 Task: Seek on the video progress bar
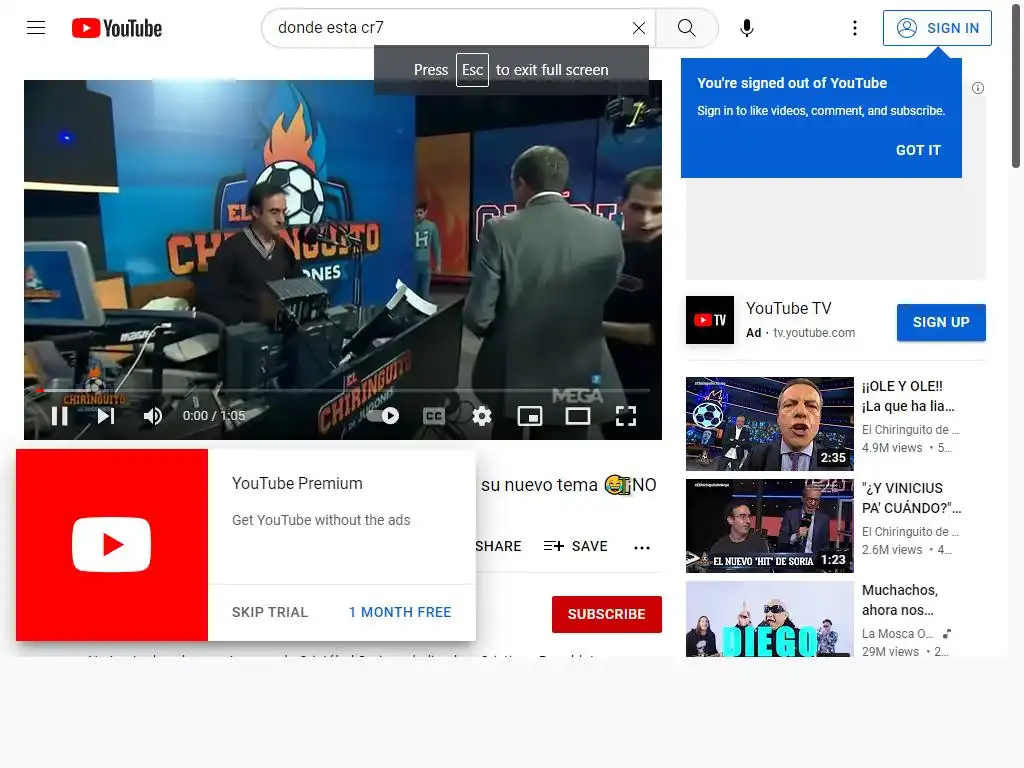343,391
